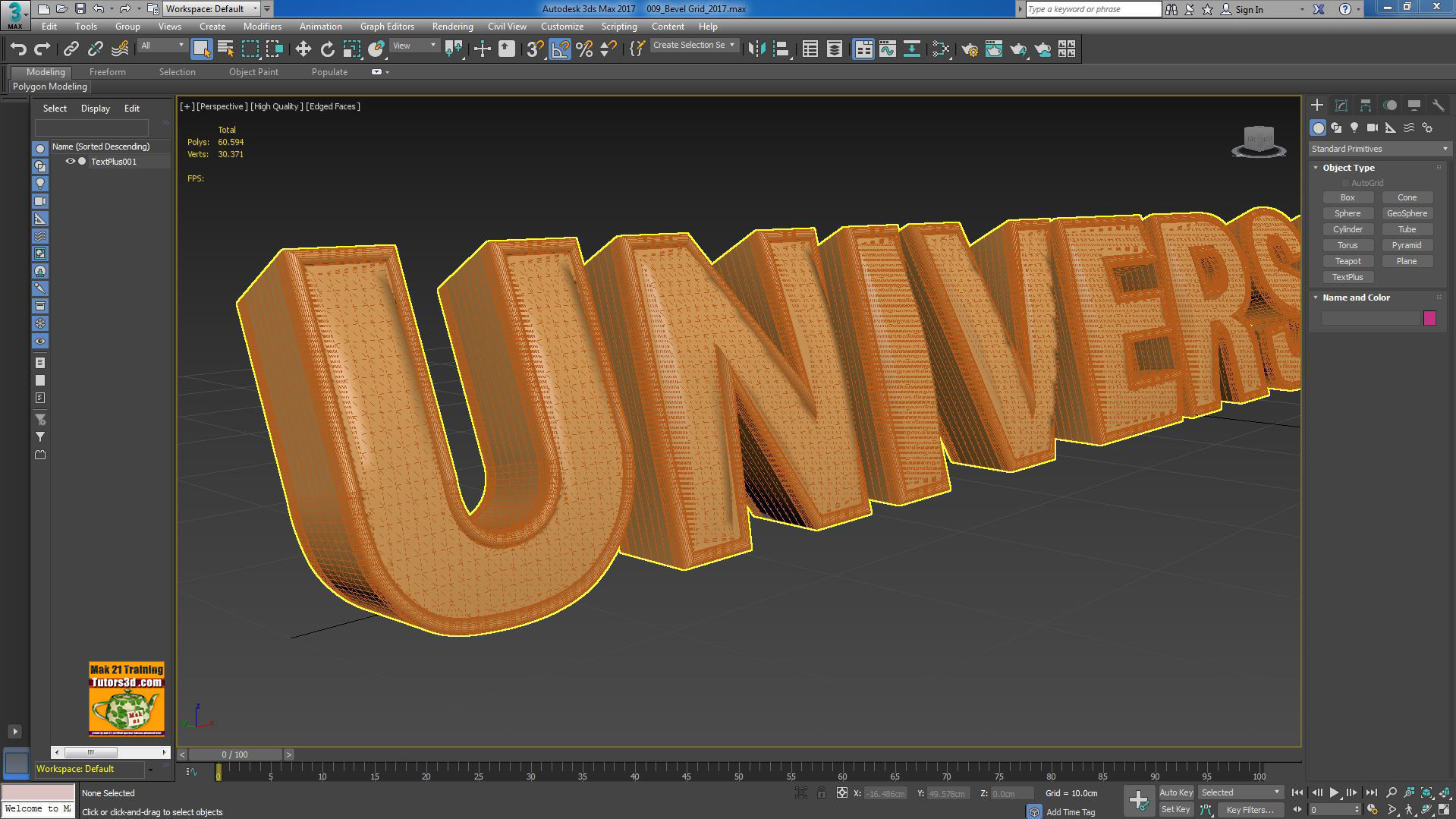Select the Shapes creation category
Image resolution: width=1456 pixels, height=819 pixels.
point(1336,128)
